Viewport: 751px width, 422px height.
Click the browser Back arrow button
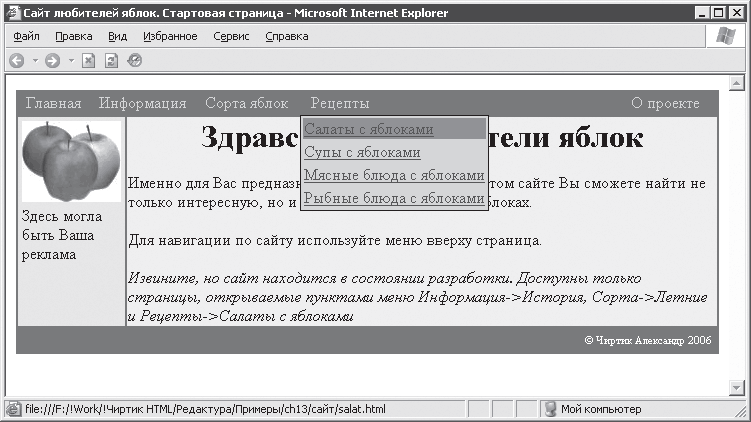coord(17,60)
